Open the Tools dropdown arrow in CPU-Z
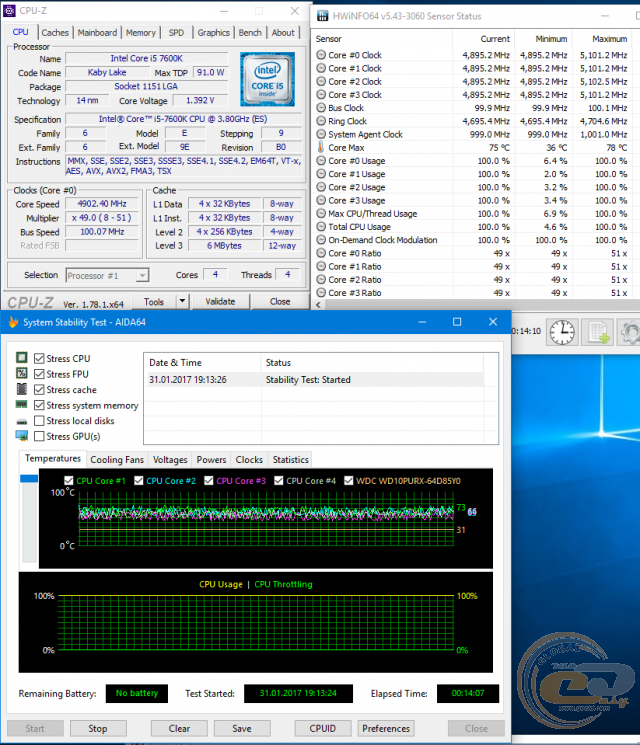 (182, 301)
